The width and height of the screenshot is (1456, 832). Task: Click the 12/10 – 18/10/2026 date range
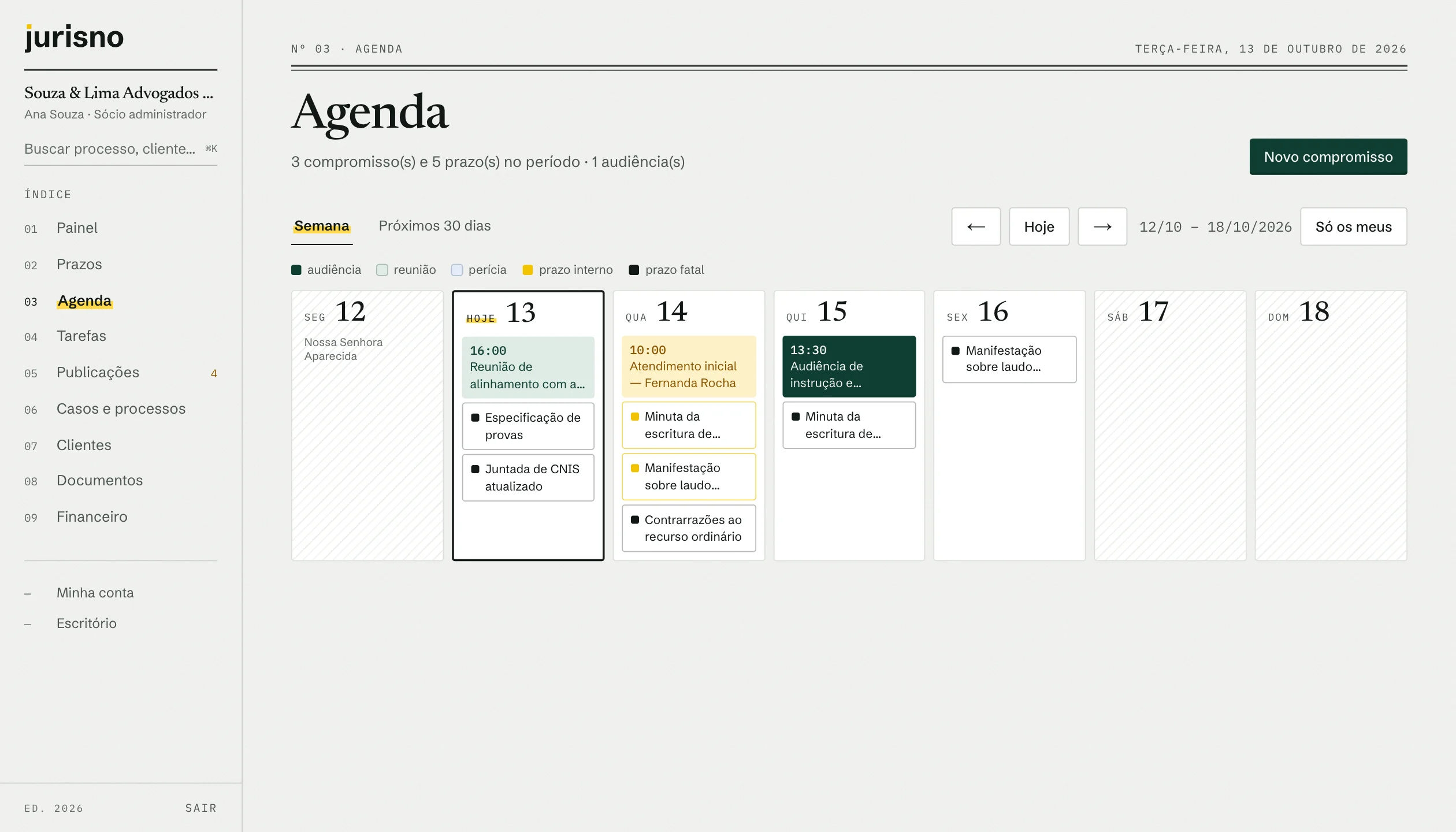click(x=1215, y=226)
